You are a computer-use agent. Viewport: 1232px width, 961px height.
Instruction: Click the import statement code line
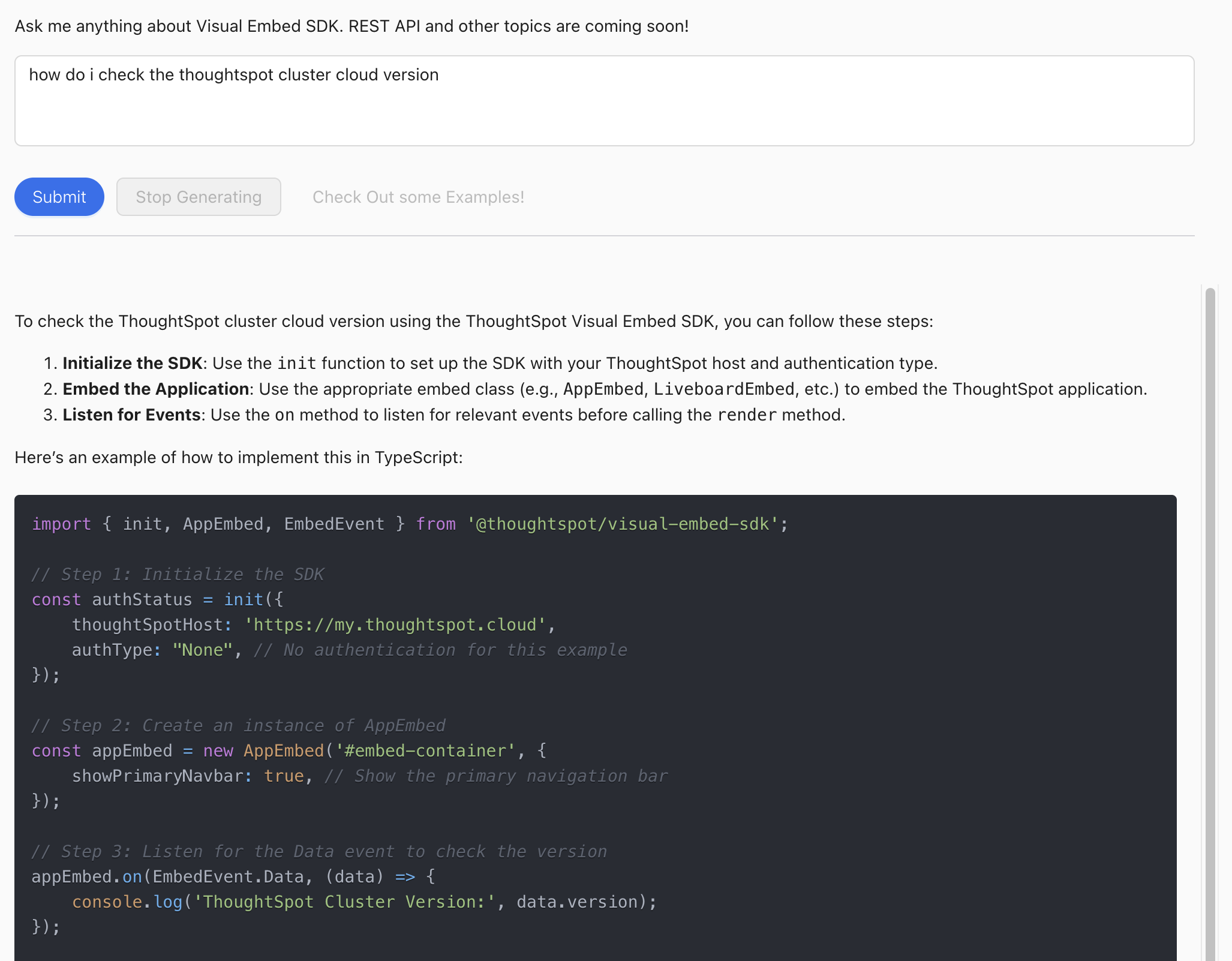point(410,524)
